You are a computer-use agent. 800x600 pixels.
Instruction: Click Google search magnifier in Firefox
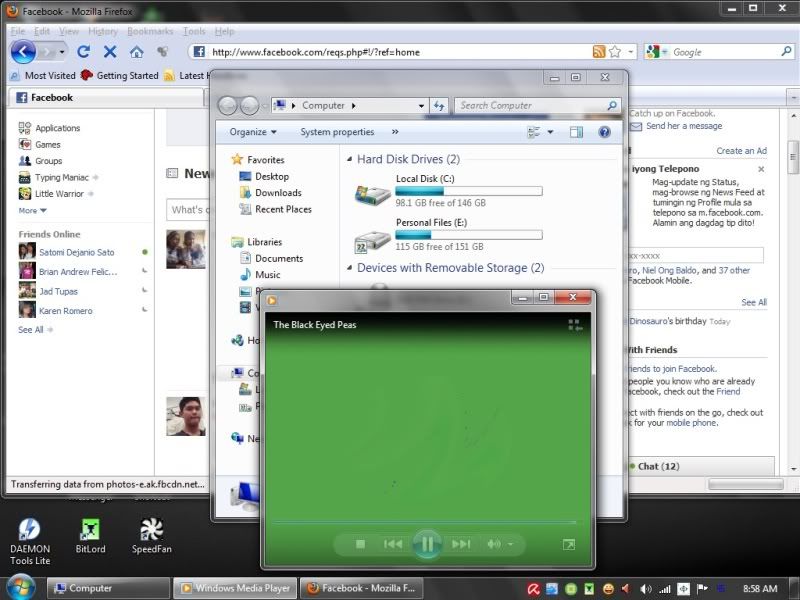coord(786,52)
